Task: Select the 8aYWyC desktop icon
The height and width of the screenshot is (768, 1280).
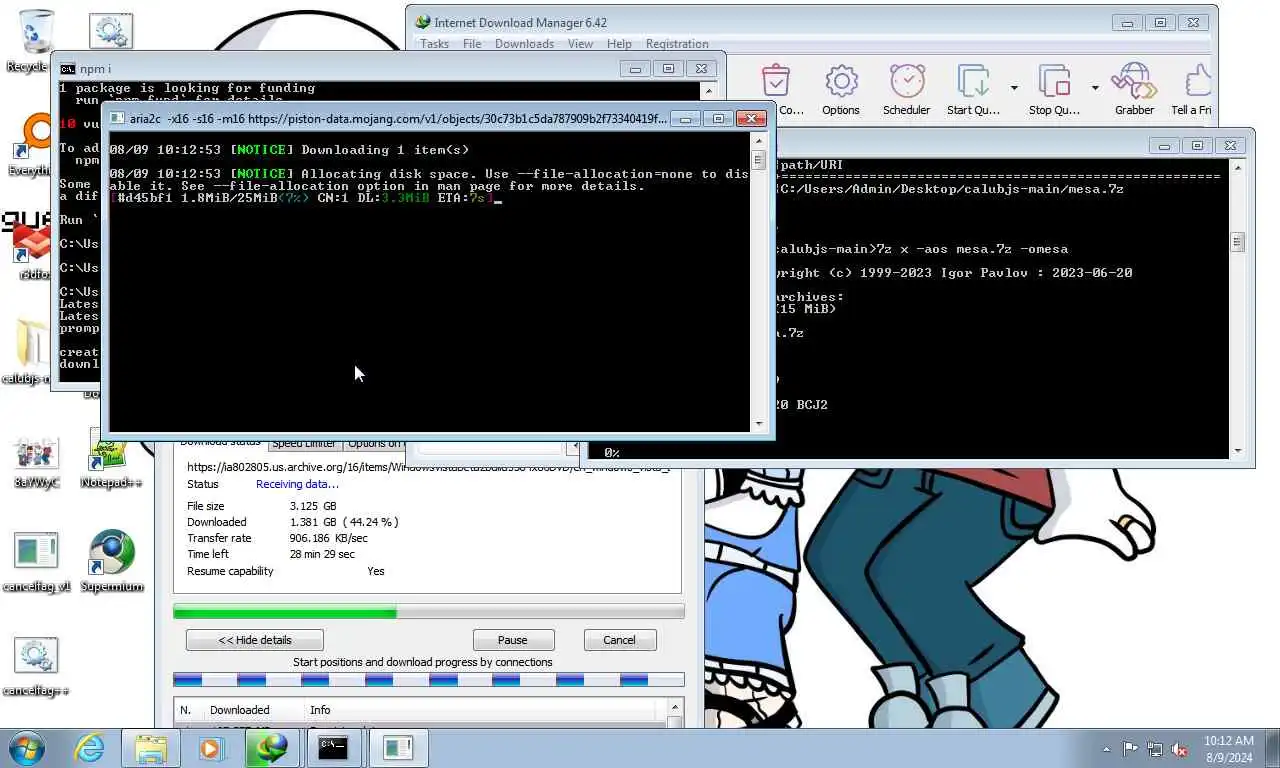Action: (37, 460)
